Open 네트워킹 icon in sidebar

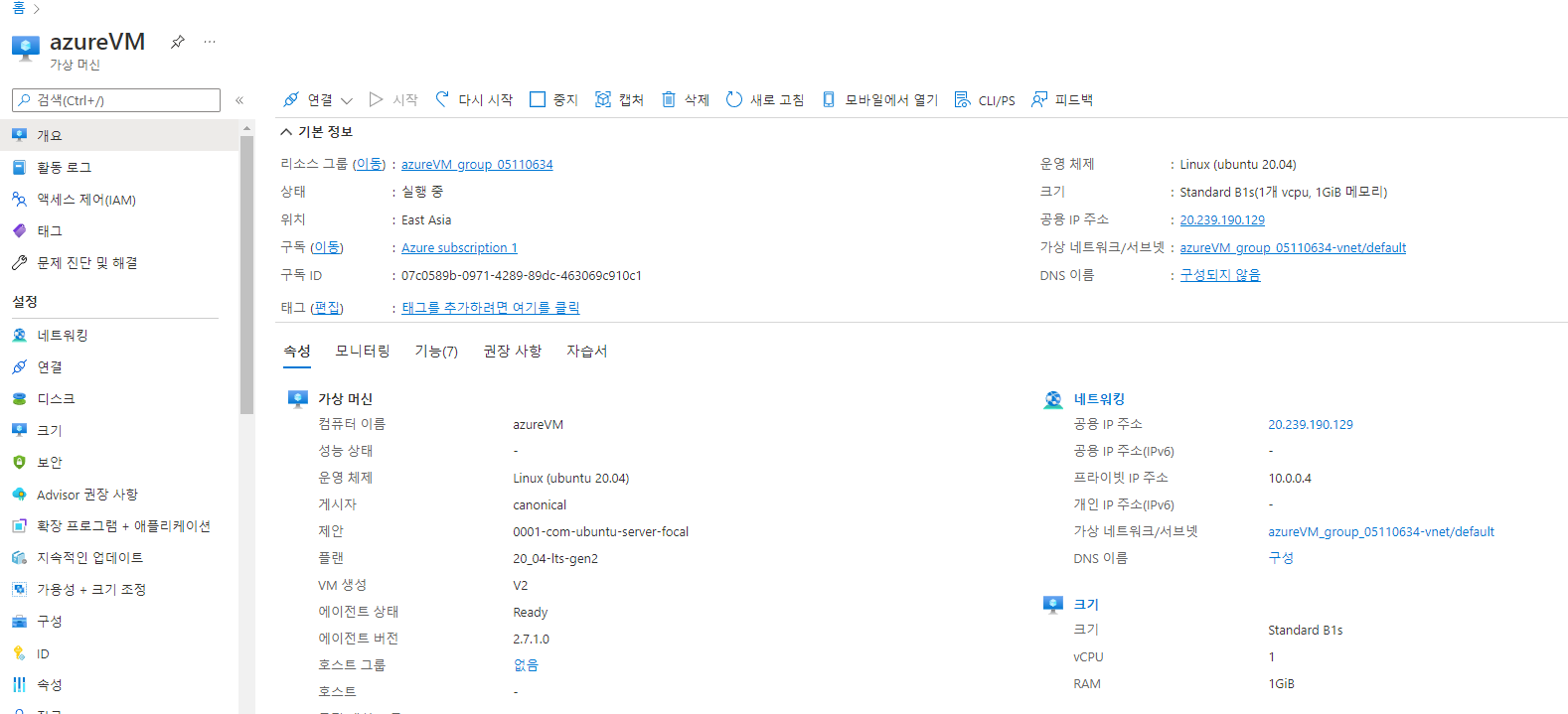point(19,335)
